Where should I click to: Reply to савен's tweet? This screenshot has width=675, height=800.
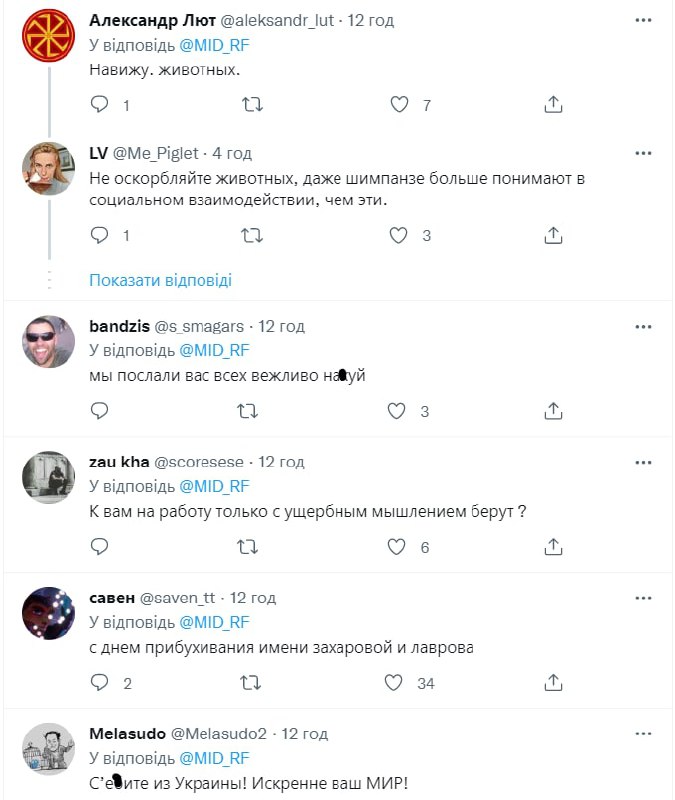tap(99, 683)
